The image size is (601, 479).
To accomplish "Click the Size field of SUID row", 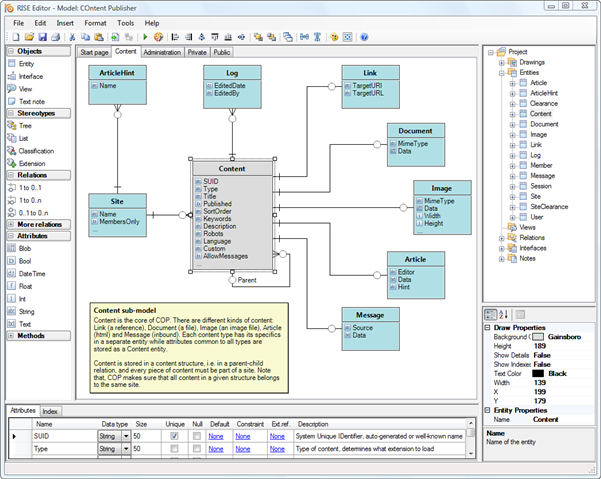I will coord(146,436).
